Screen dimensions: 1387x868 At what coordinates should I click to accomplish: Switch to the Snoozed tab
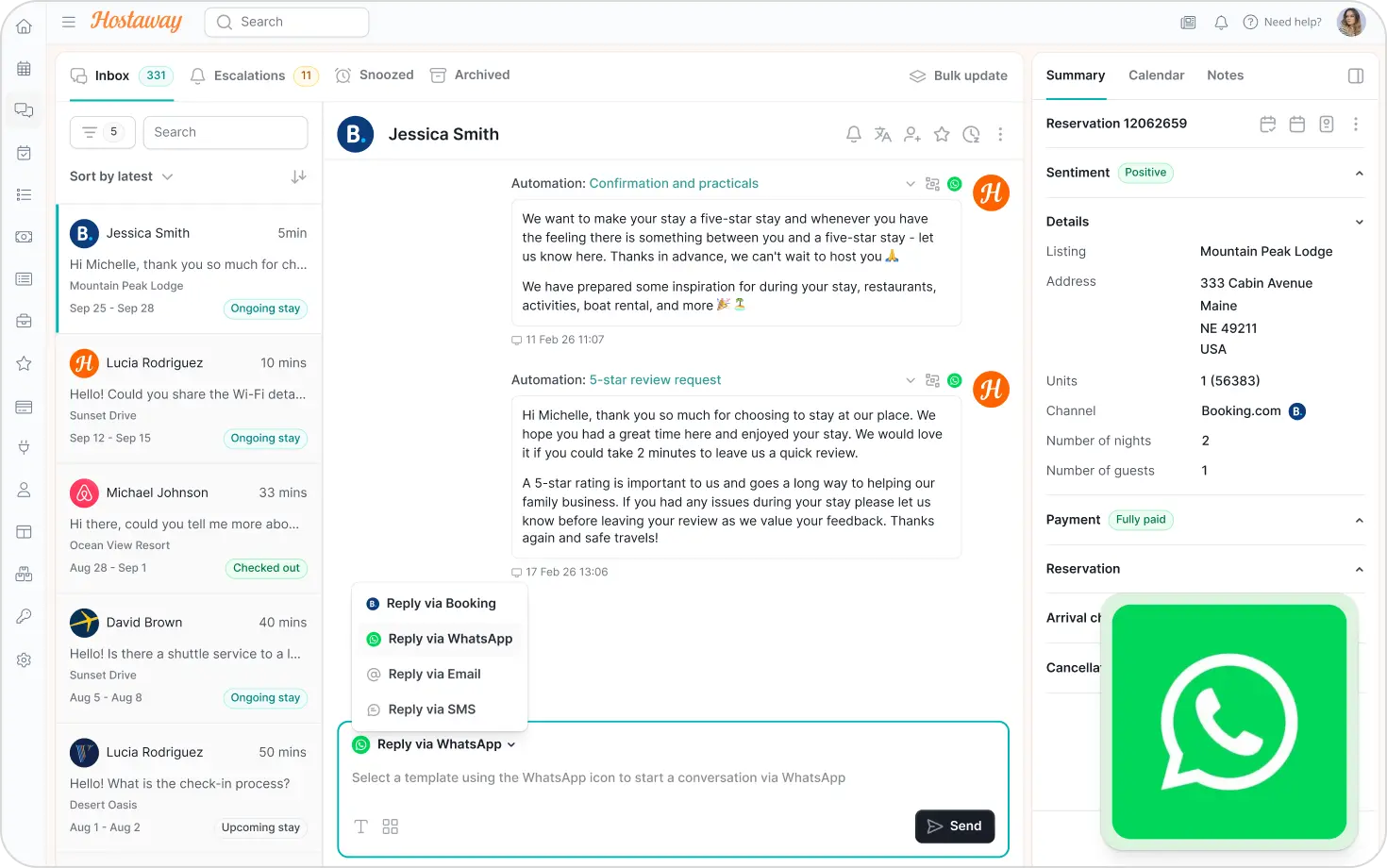375,75
